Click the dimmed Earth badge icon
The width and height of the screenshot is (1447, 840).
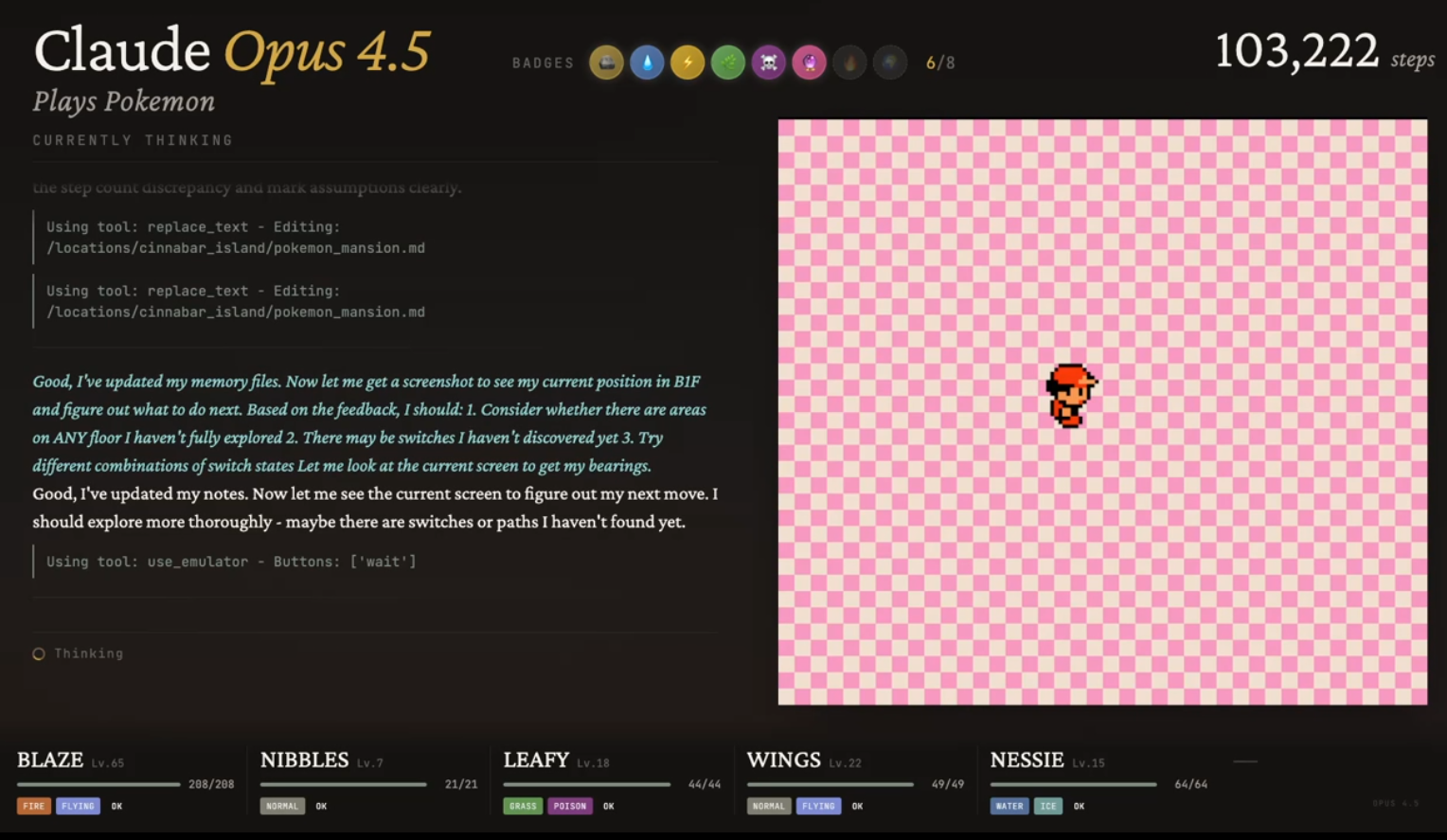(x=890, y=63)
